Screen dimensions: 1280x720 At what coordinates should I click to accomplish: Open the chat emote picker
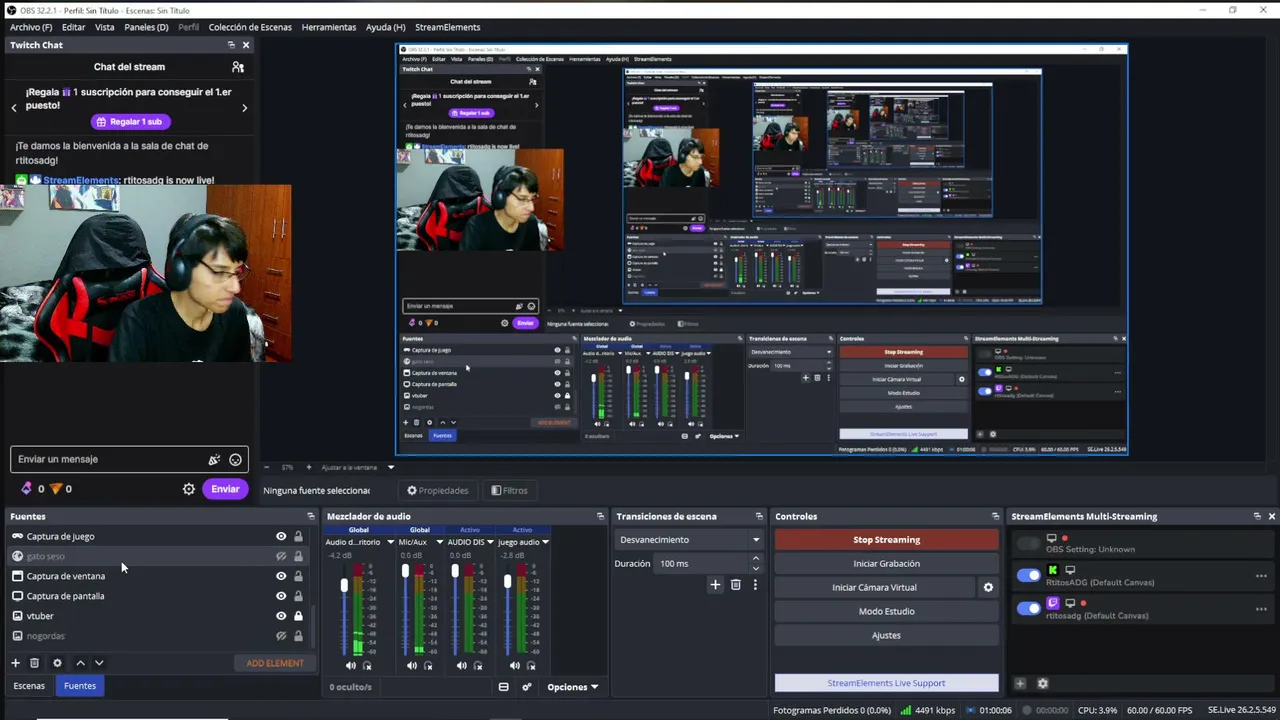pos(235,460)
